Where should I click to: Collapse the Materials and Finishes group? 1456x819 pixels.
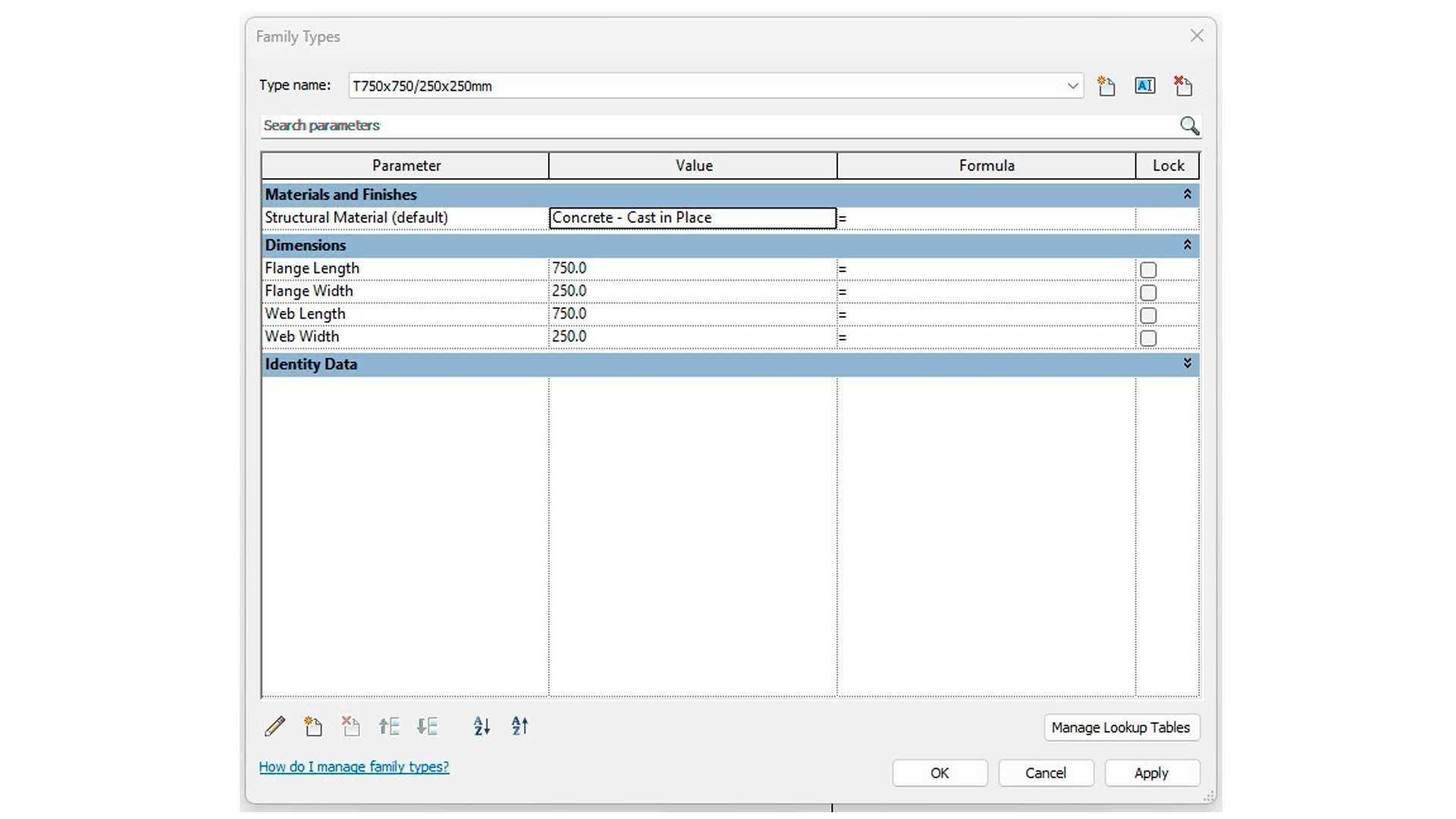1187,195
